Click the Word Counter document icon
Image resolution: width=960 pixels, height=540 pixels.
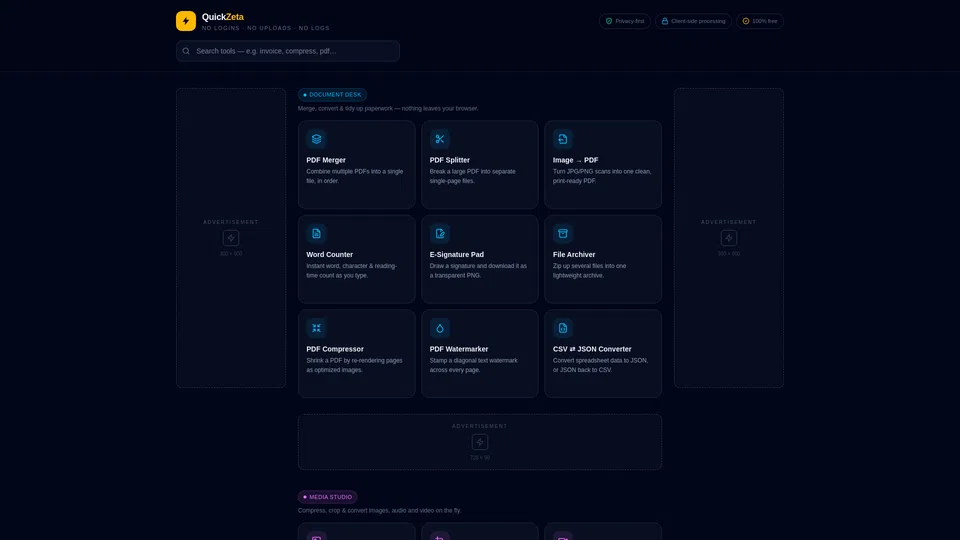(x=317, y=233)
